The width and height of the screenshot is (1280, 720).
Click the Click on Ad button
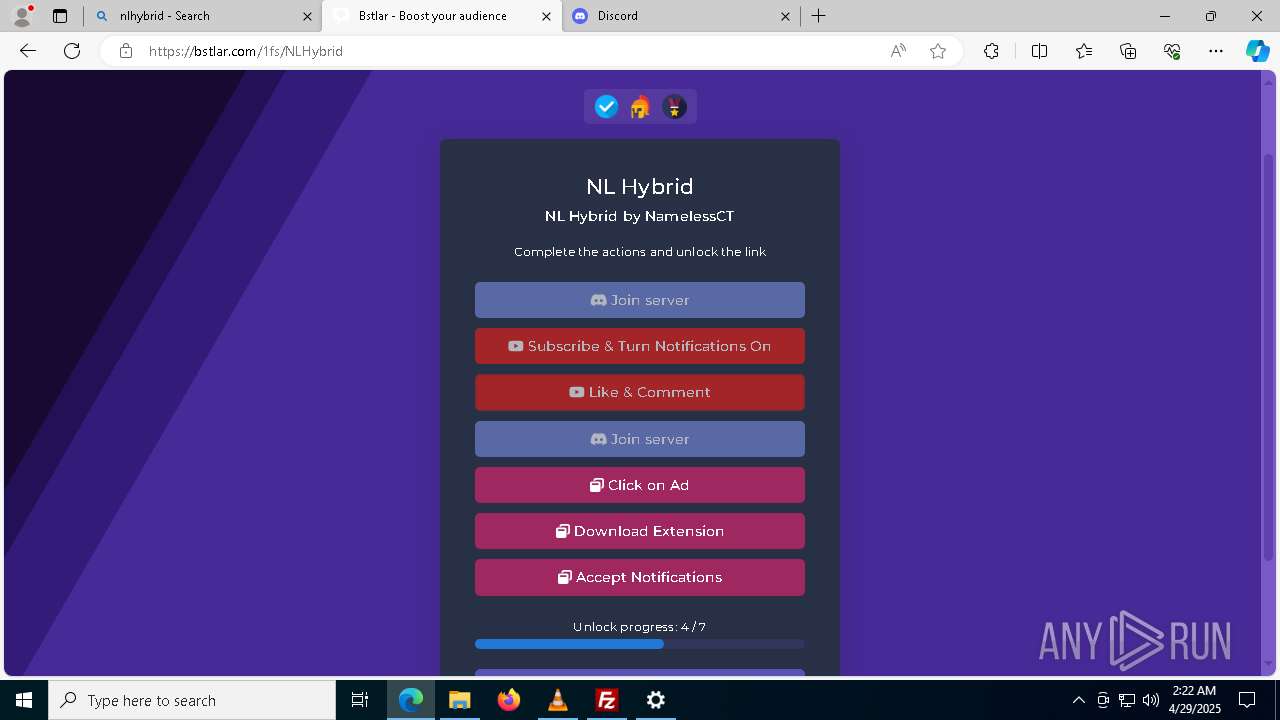click(x=640, y=485)
